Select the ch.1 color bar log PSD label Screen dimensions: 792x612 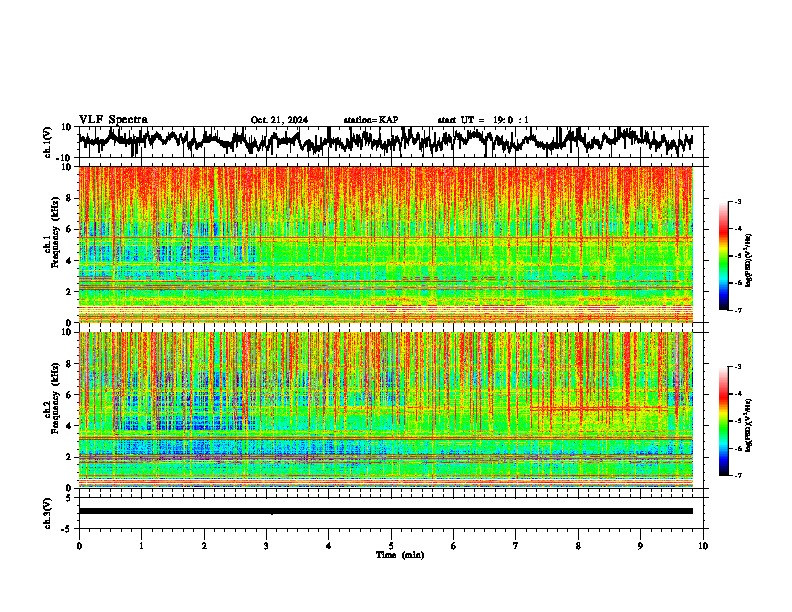(x=748, y=261)
